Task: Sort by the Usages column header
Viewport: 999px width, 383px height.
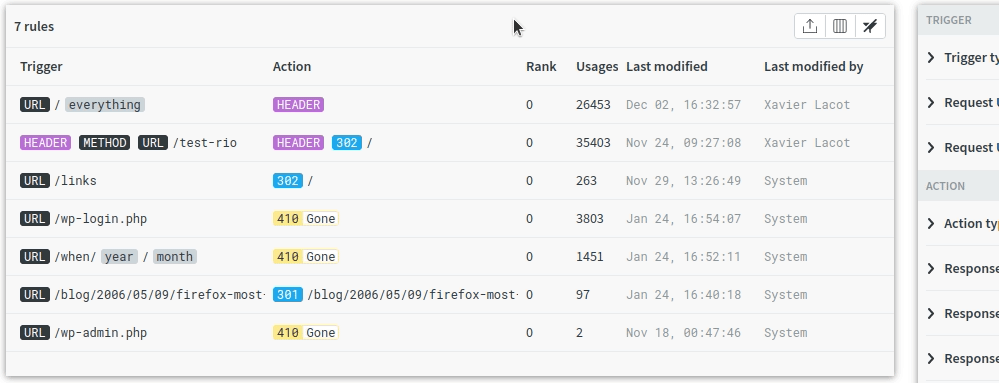Action: [x=597, y=66]
